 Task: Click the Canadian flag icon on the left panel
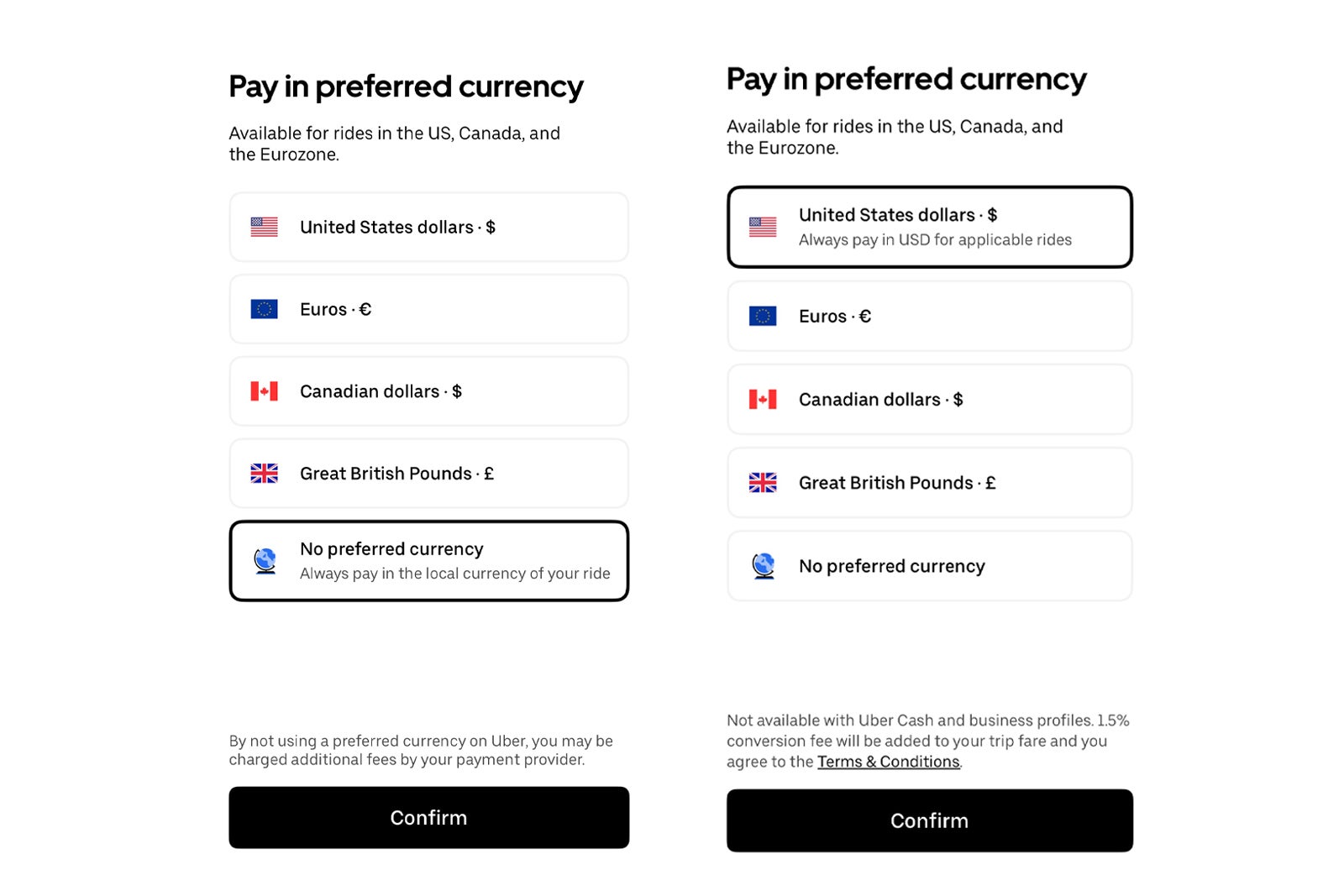263,391
